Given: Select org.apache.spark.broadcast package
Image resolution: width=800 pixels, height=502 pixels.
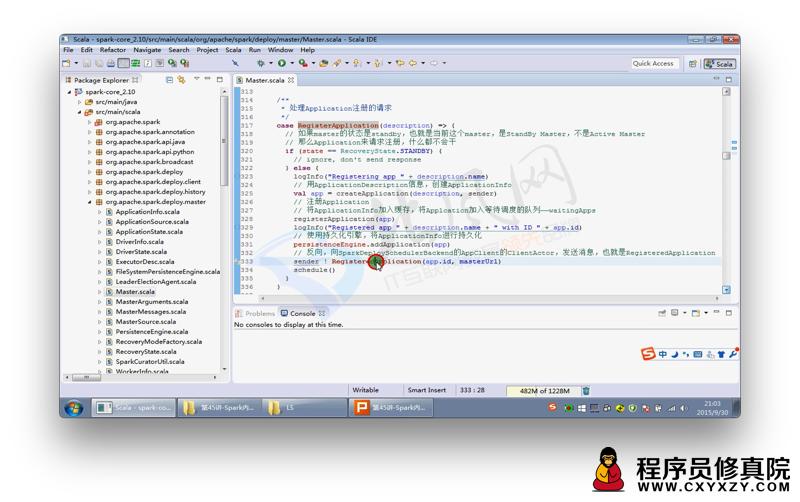Looking at the screenshot, I should (149, 162).
